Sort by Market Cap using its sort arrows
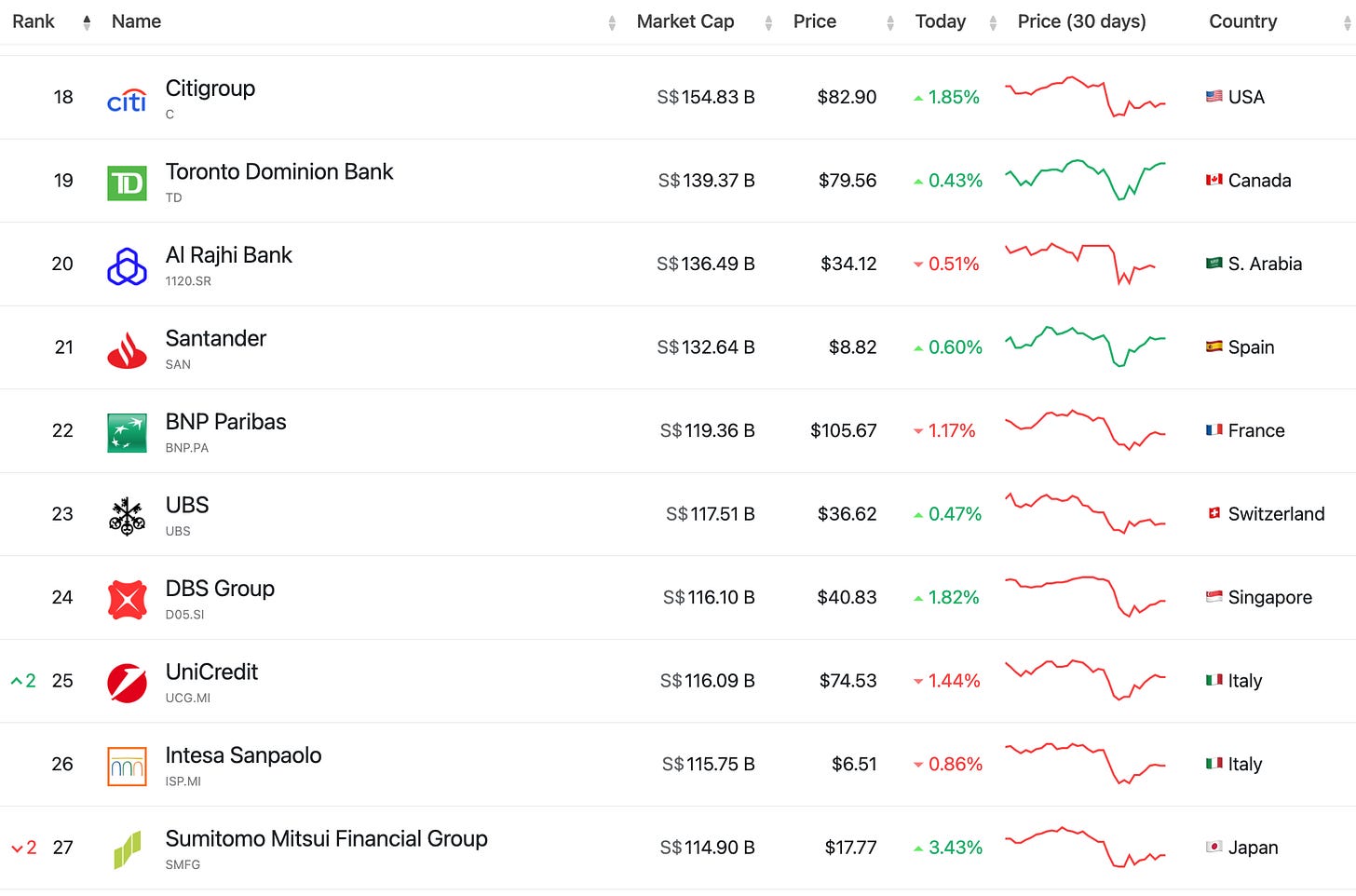The height and width of the screenshot is (896, 1356). pos(768,22)
